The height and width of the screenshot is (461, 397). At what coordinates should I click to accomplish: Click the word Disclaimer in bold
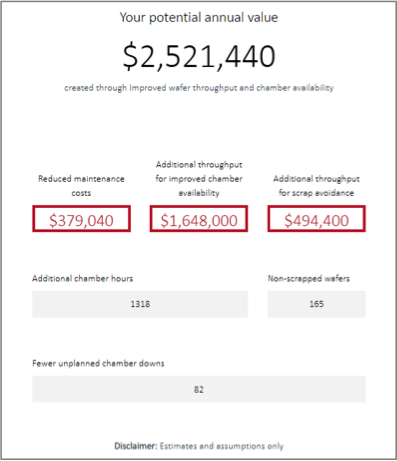click(x=135, y=446)
